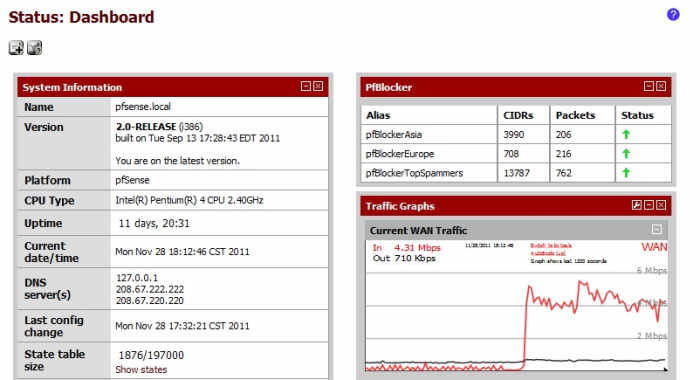The height and width of the screenshot is (380, 700).
Task: Click the Alias column header
Action: [x=429, y=115]
